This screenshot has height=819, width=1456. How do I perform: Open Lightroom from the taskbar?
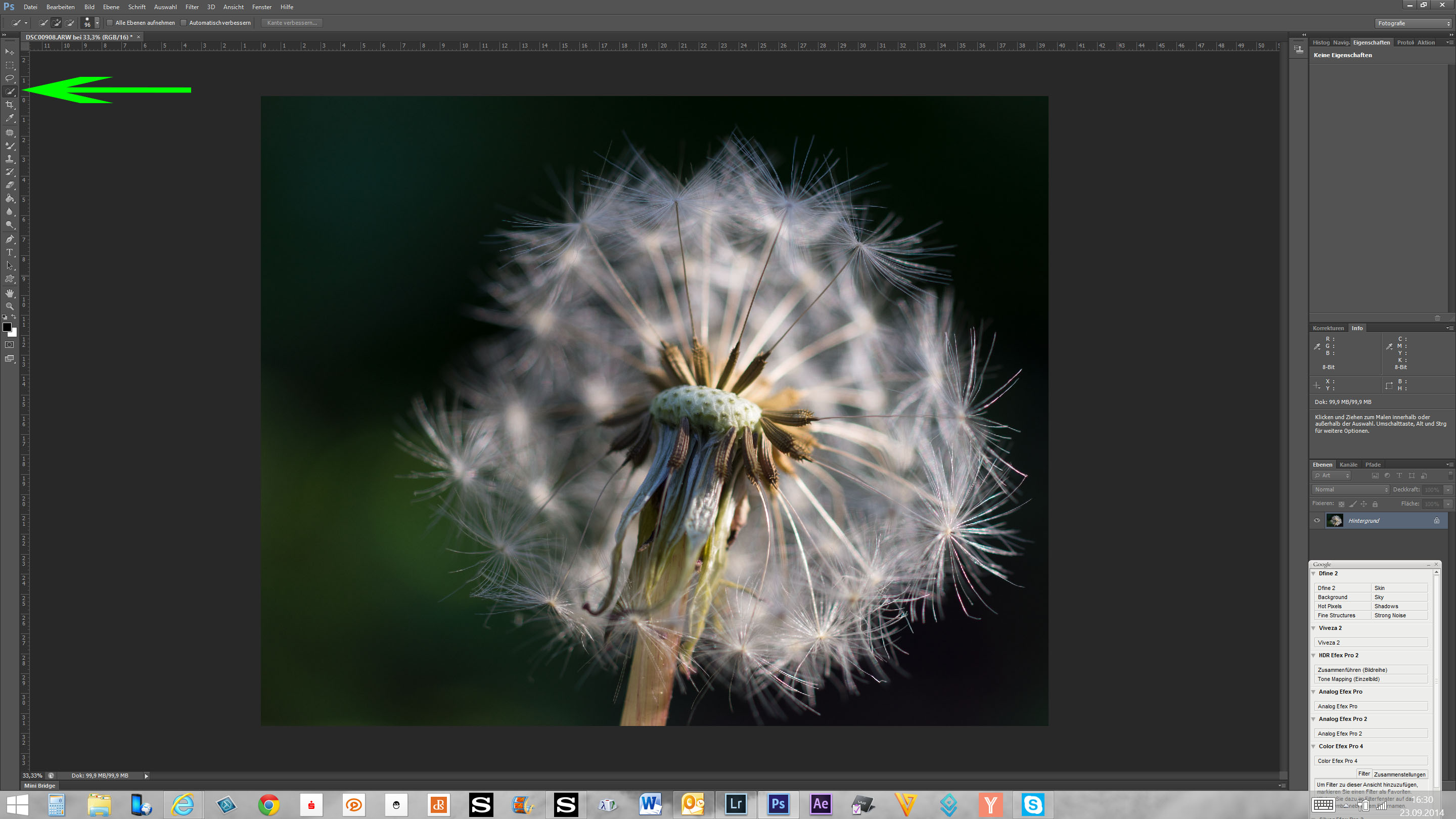[x=736, y=804]
